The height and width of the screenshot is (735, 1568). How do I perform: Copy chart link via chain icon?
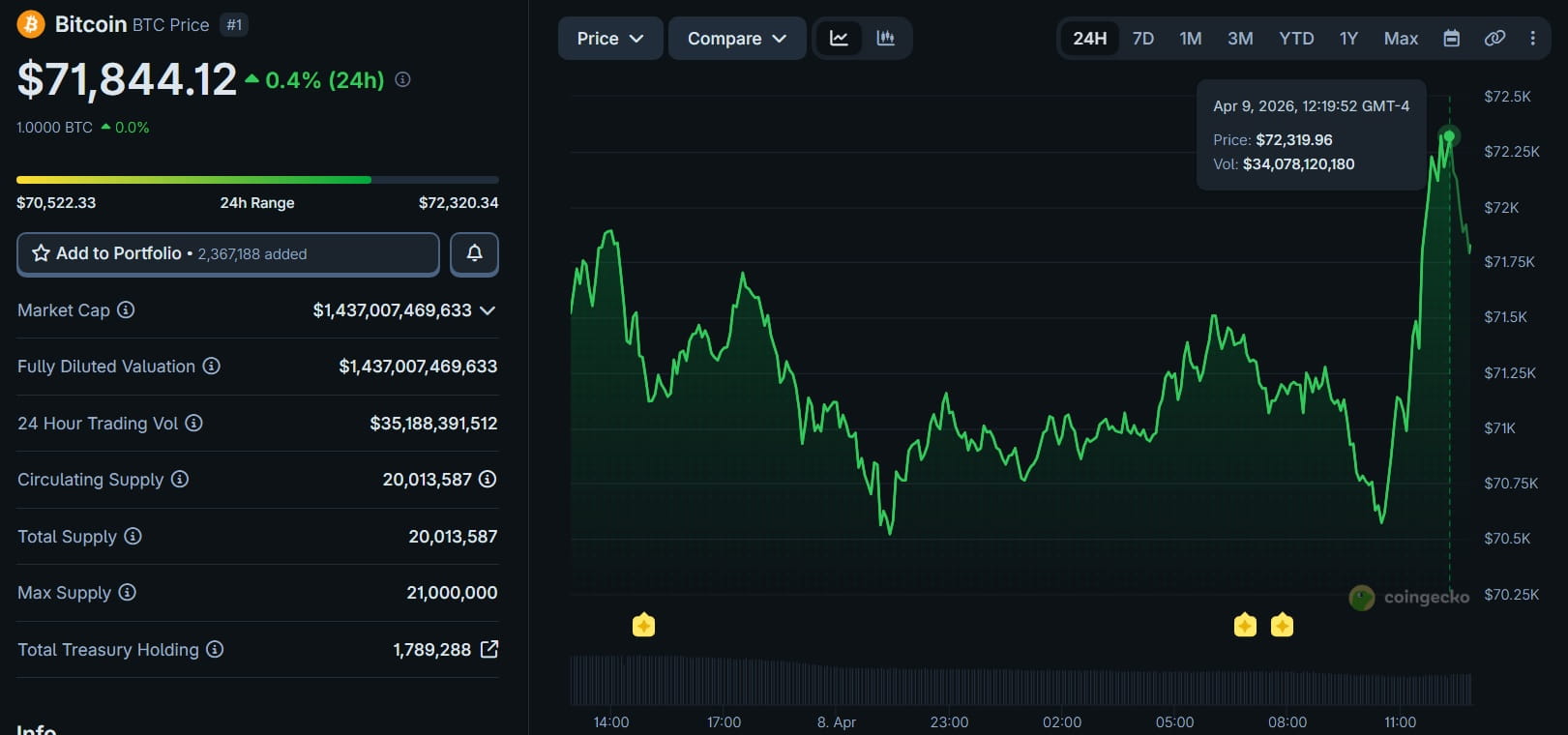click(x=1494, y=39)
